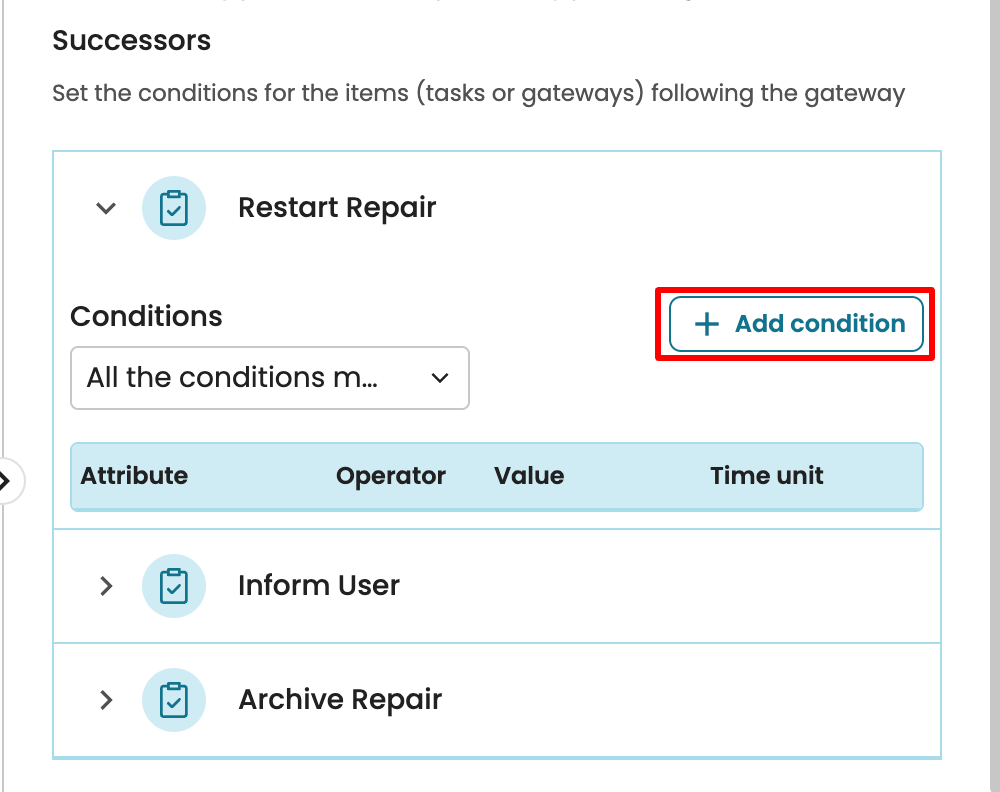Expand the Archive Repair successor chevron
The height and width of the screenshot is (792, 1000).
coord(106,700)
